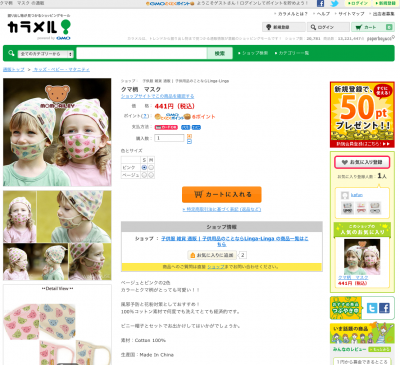
Task: Click the 50pt プレゼント registration banner
Action: (x=362, y=115)
